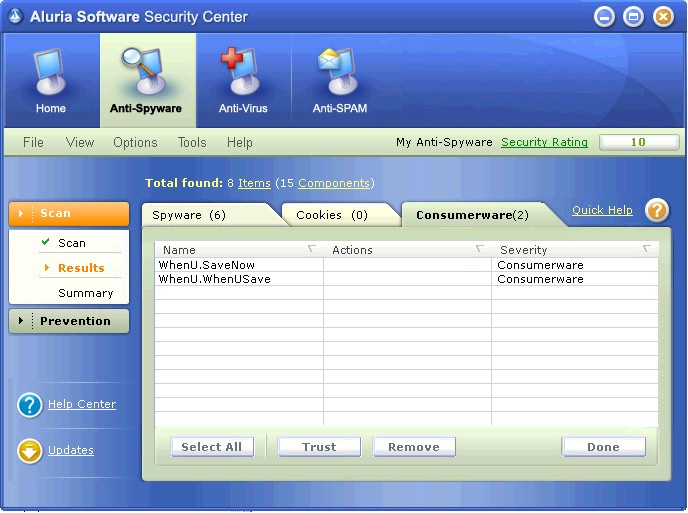Screen dimensions: 688x513
Task: Select the WhenU.SaveNow row
Action: 406,265
